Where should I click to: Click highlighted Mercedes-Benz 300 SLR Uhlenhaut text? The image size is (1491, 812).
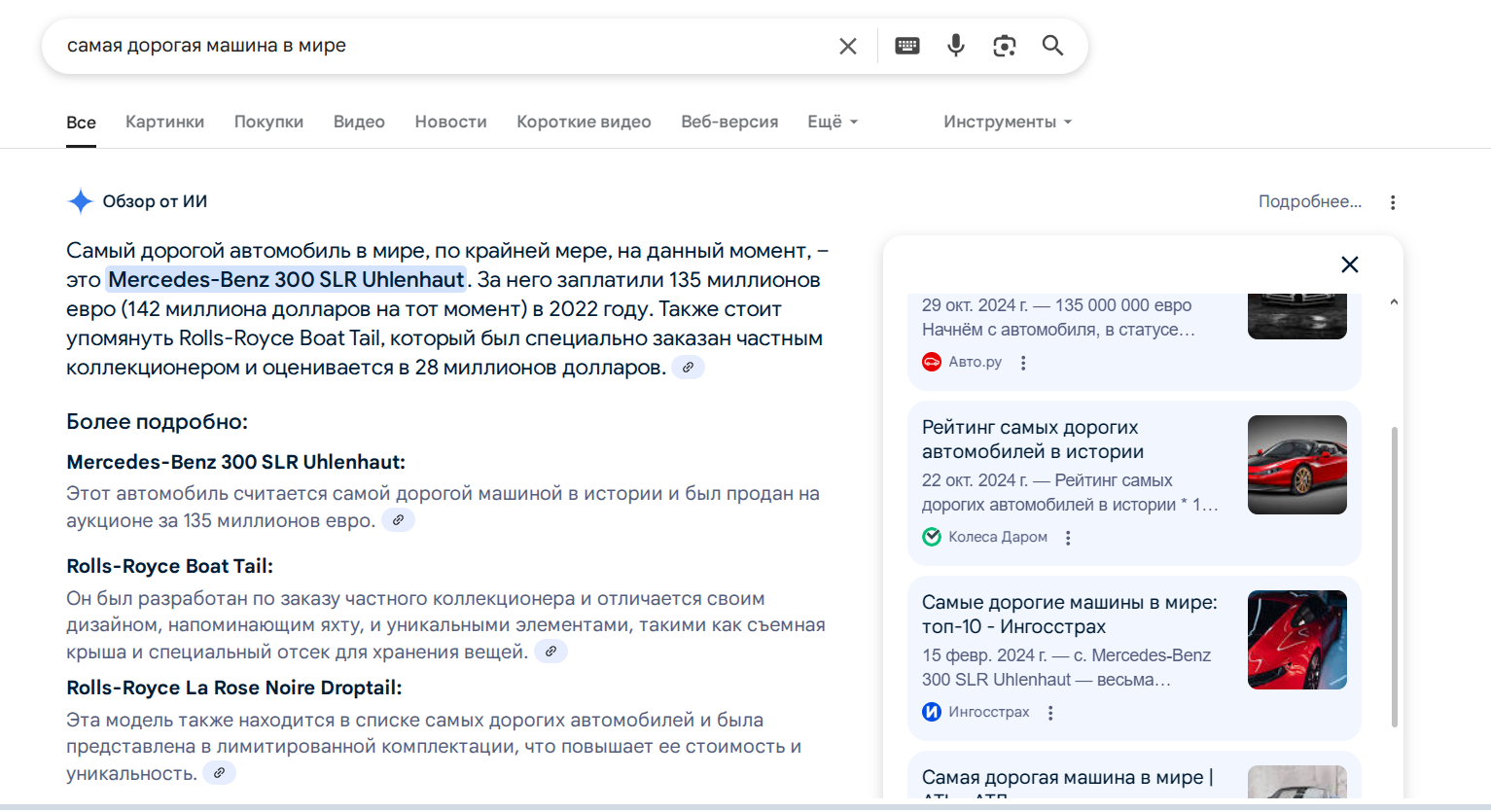(286, 280)
